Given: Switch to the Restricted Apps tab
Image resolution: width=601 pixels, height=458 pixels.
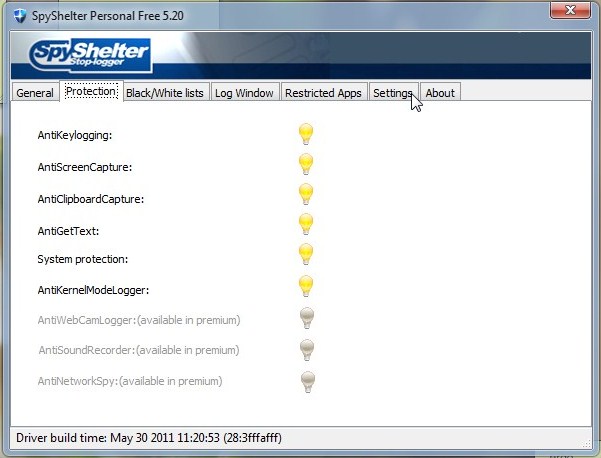Looking at the screenshot, I should point(323,93).
